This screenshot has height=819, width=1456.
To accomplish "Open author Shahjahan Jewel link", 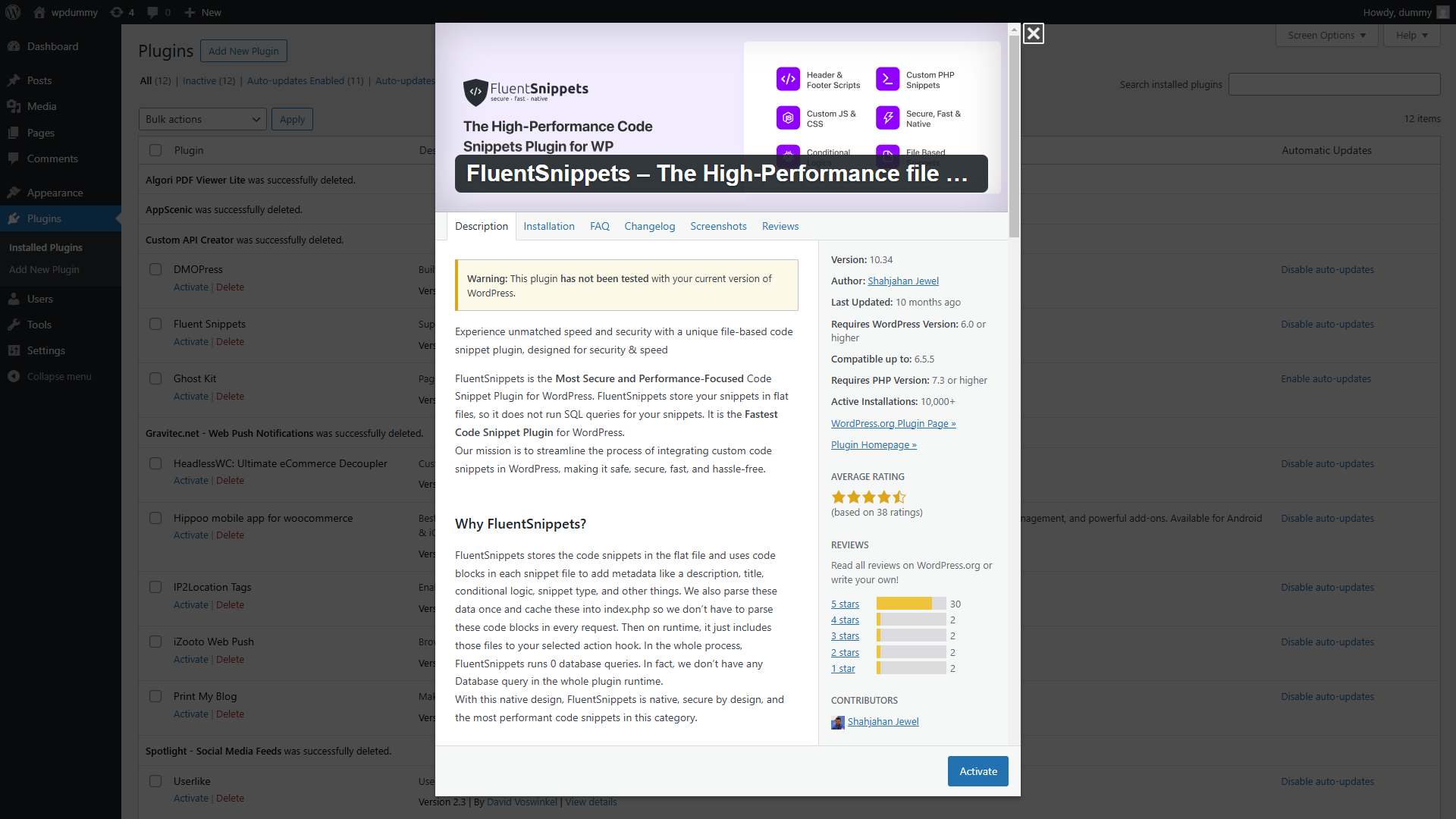I will (903, 281).
